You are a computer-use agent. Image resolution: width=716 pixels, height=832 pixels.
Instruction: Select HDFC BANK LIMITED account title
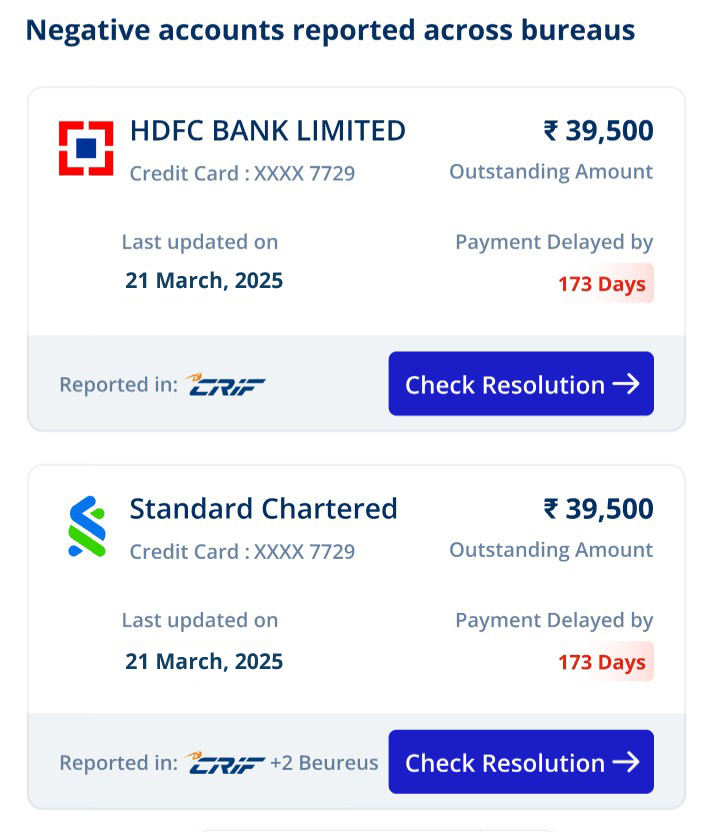[268, 131]
